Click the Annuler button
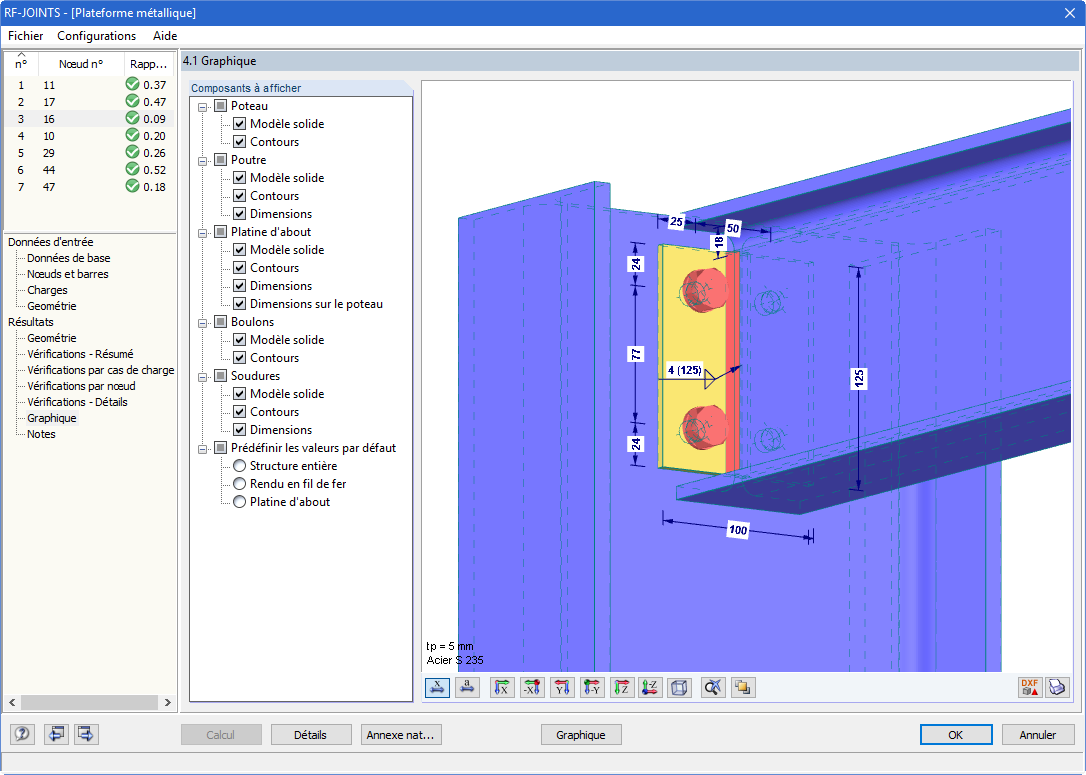 (1038, 735)
